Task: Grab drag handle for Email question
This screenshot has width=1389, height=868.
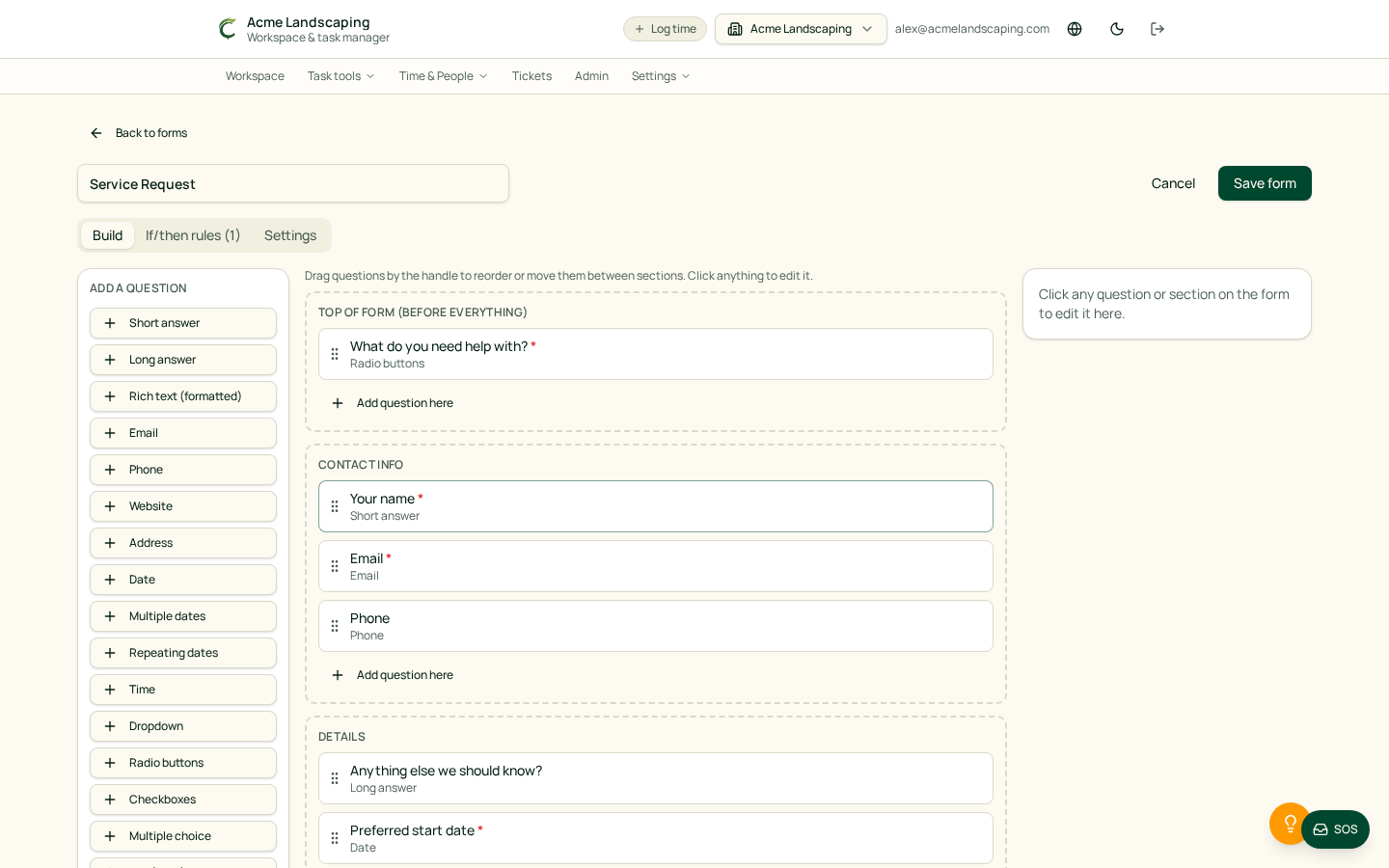Action: [x=335, y=566]
